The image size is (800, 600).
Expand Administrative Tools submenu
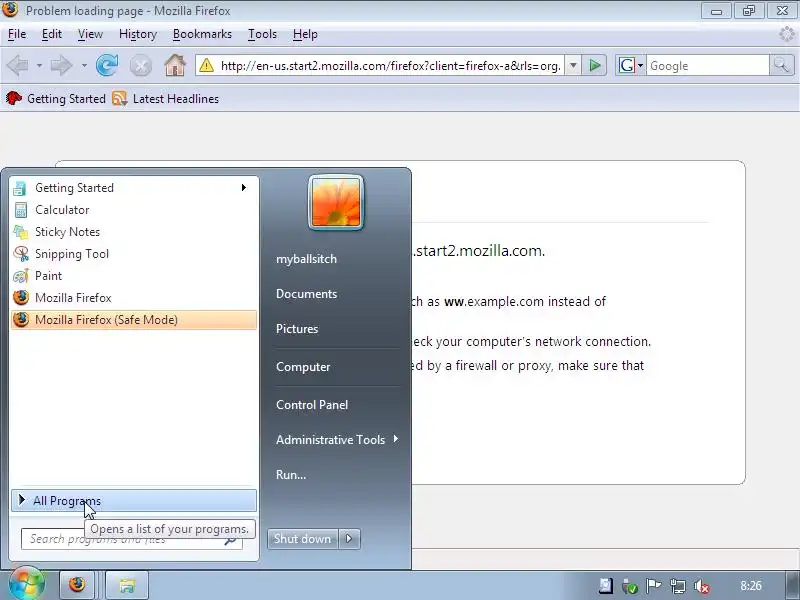[x=336, y=439]
